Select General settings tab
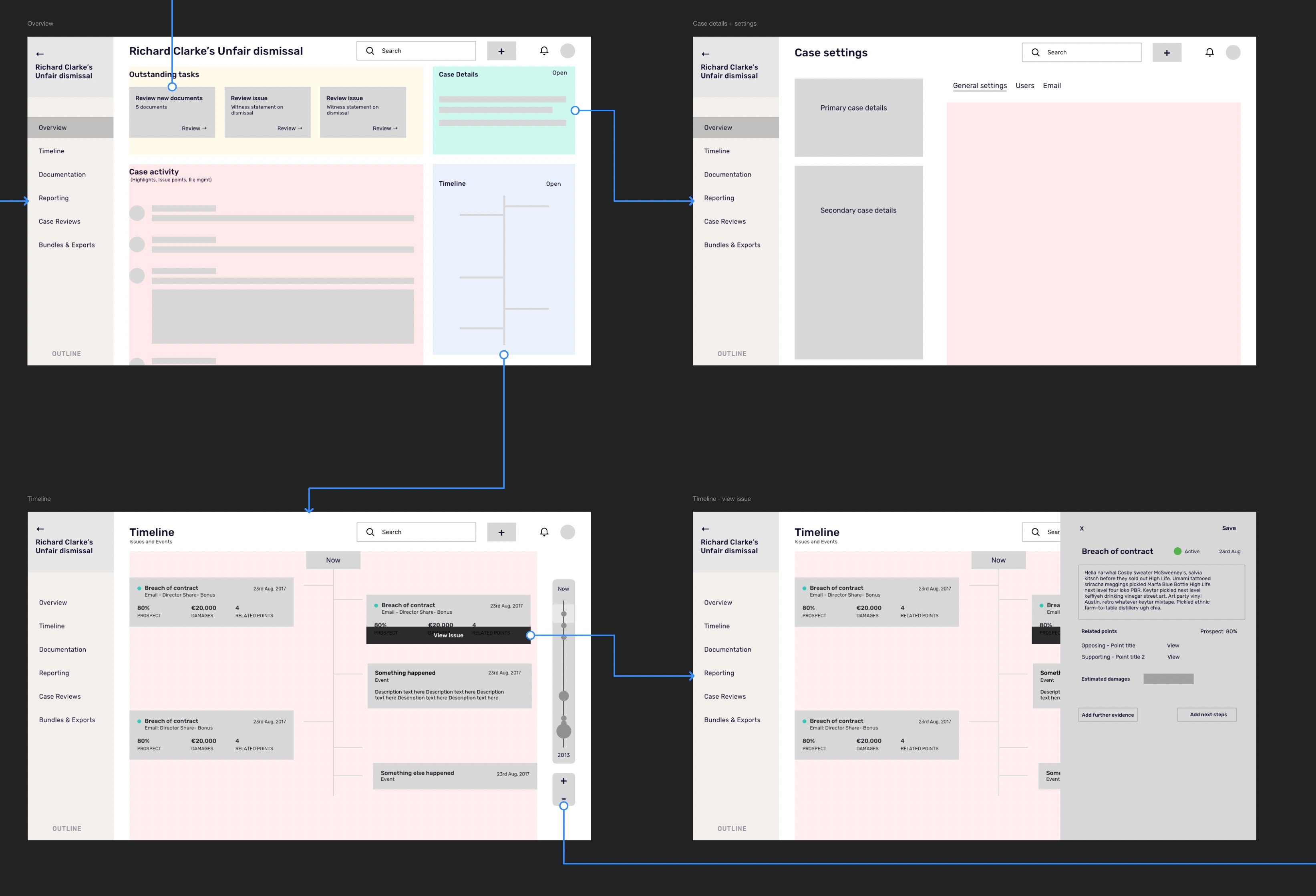Image resolution: width=1316 pixels, height=896 pixels. pos(980,85)
